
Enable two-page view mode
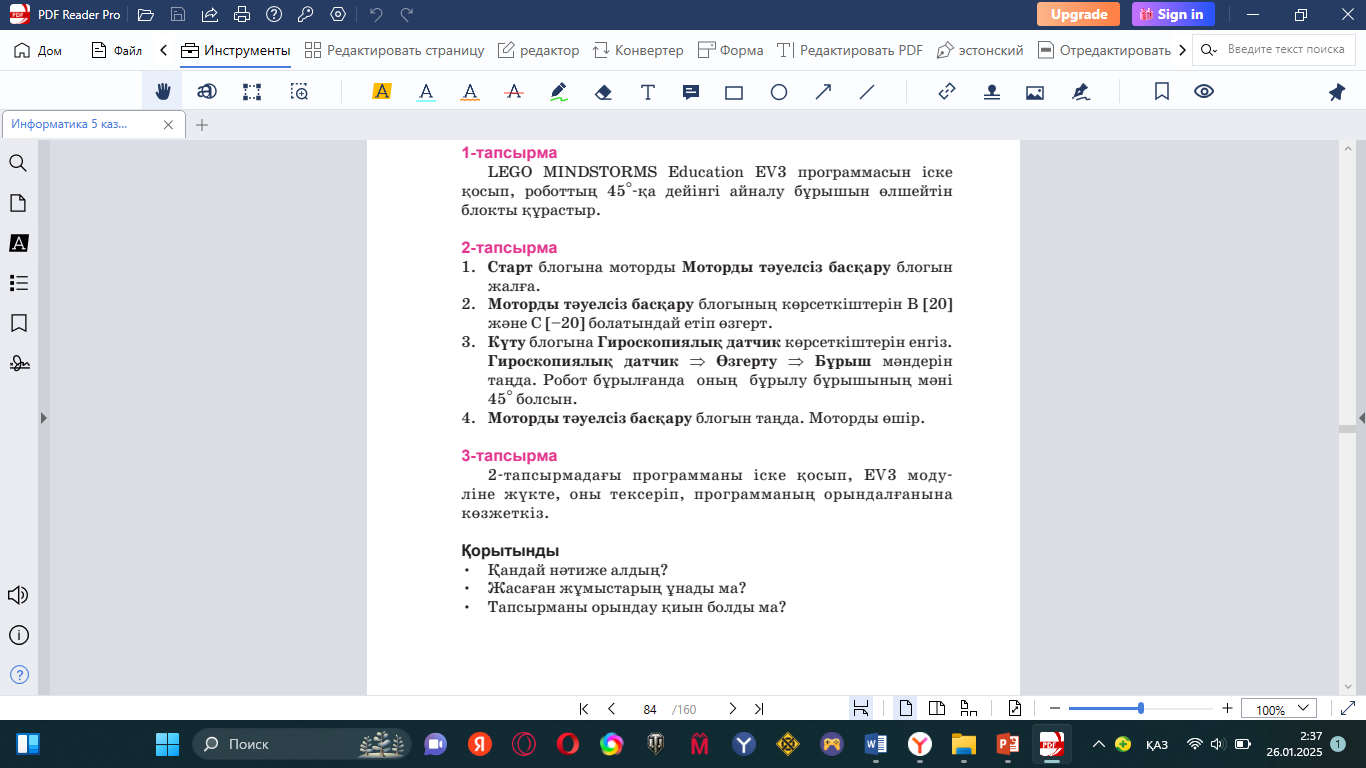click(x=937, y=709)
